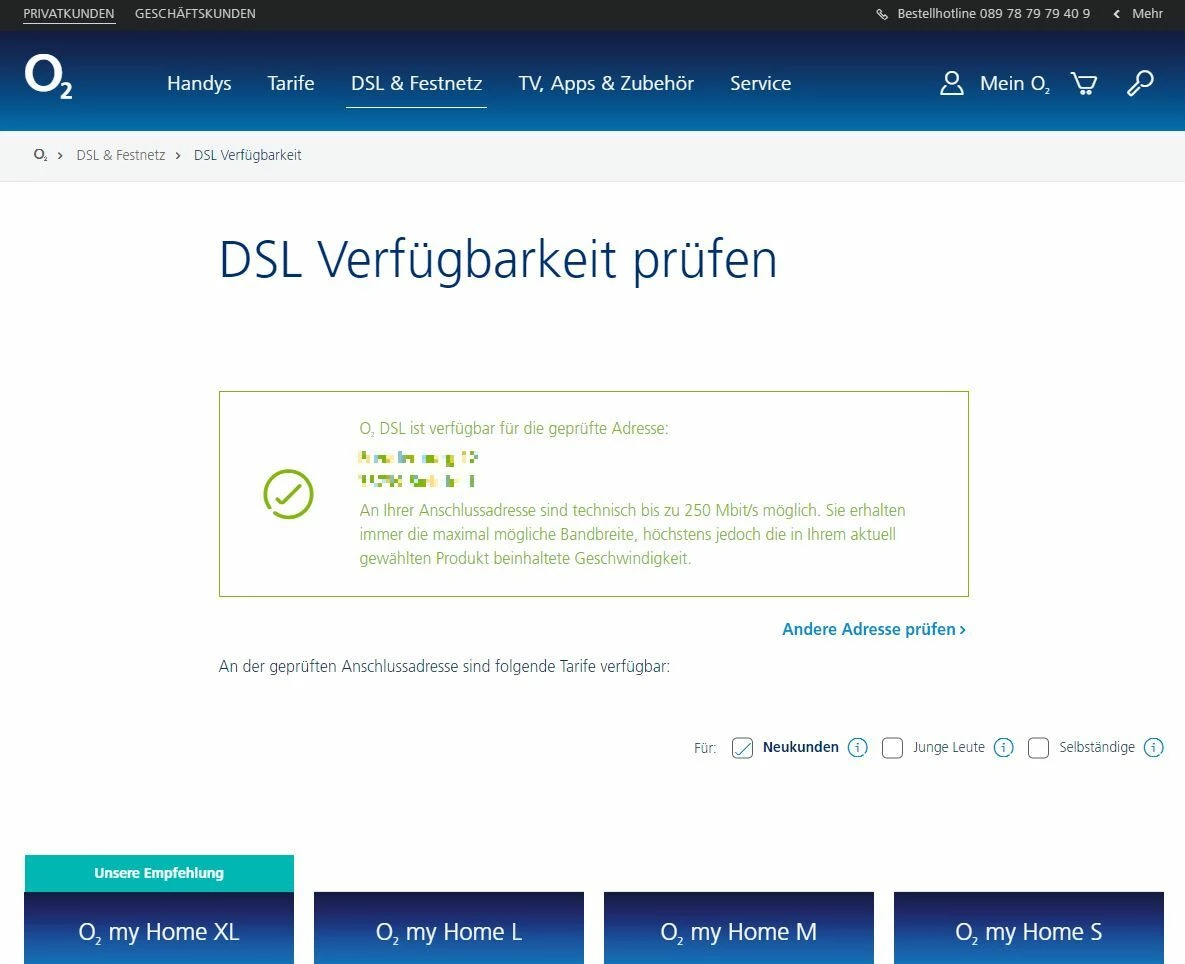Screen dimensions: 1185x964
Task: Select the O2 my Home M tariff card
Action: pyautogui.click(x=739, y=928)
